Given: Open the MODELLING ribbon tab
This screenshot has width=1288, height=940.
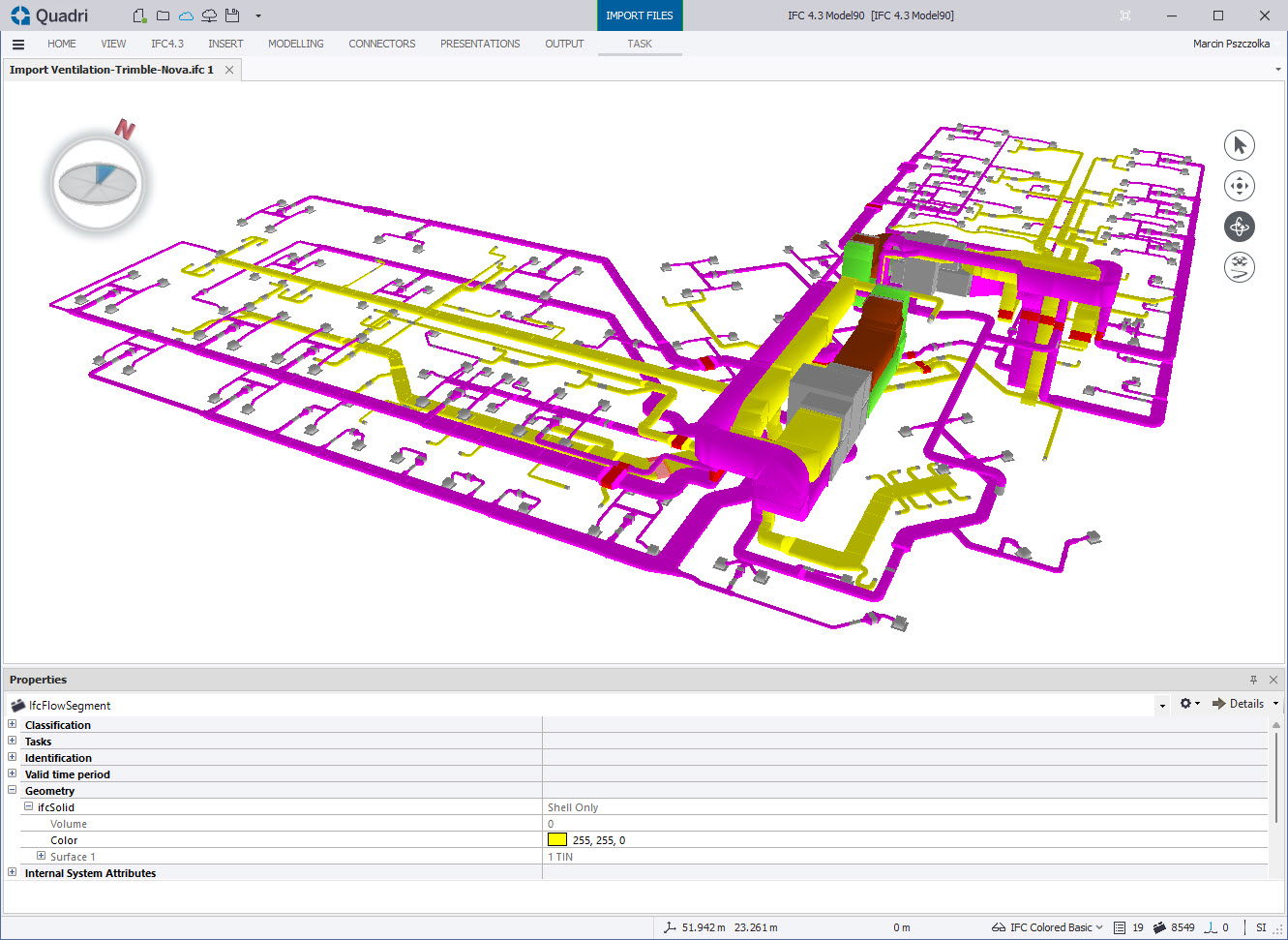Looking at the screenshot, I should pos(296,44).
